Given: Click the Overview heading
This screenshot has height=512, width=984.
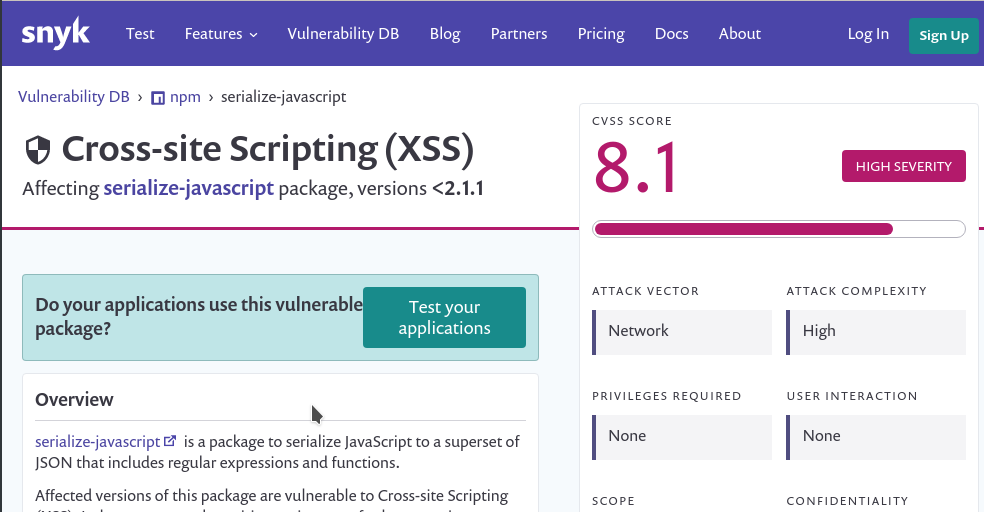Looking at the screenshot, I should click(74, 400).
